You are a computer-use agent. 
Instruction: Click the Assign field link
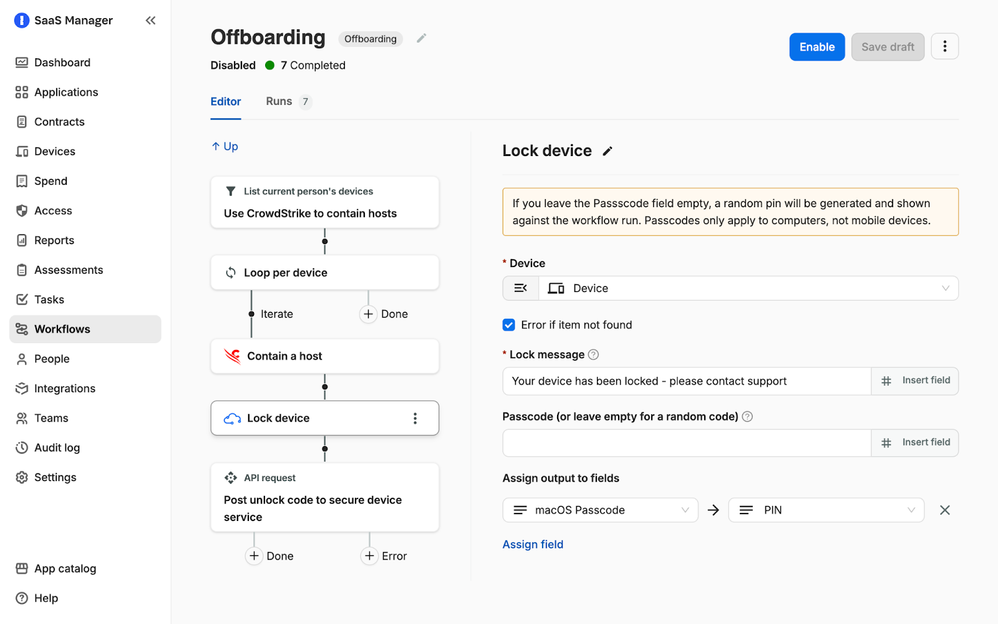(x=533, y=545)
